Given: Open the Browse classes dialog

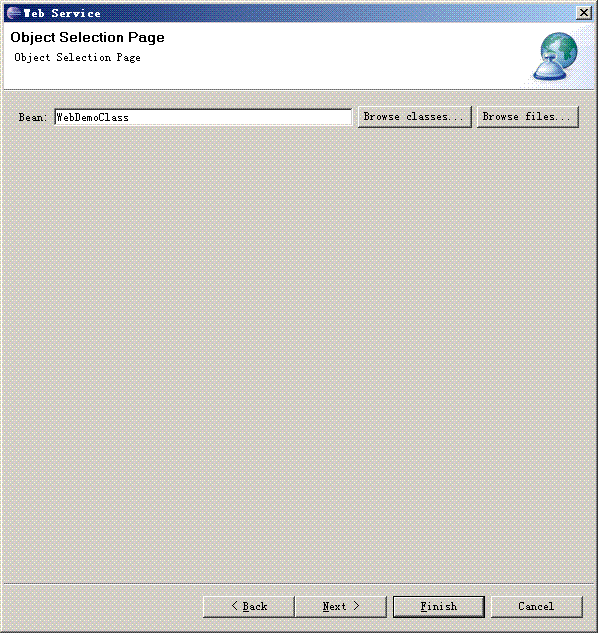Looking at the screenshot, I should coord(415,117).
